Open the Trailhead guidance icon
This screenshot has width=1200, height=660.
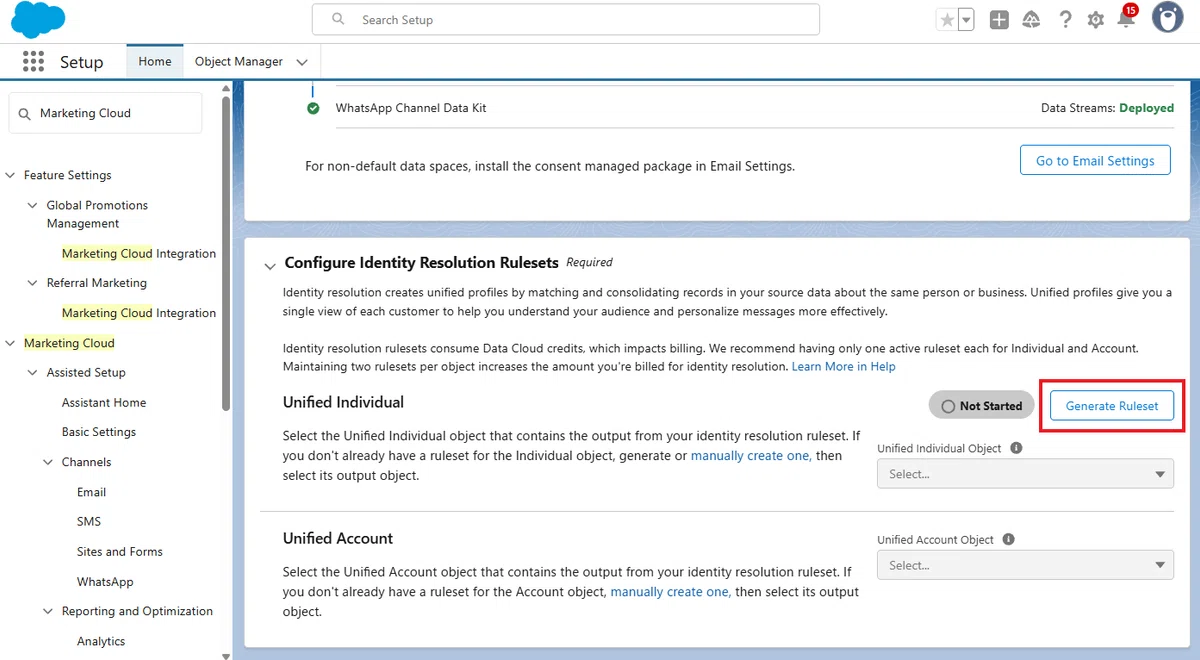[x=1031, y=20]
